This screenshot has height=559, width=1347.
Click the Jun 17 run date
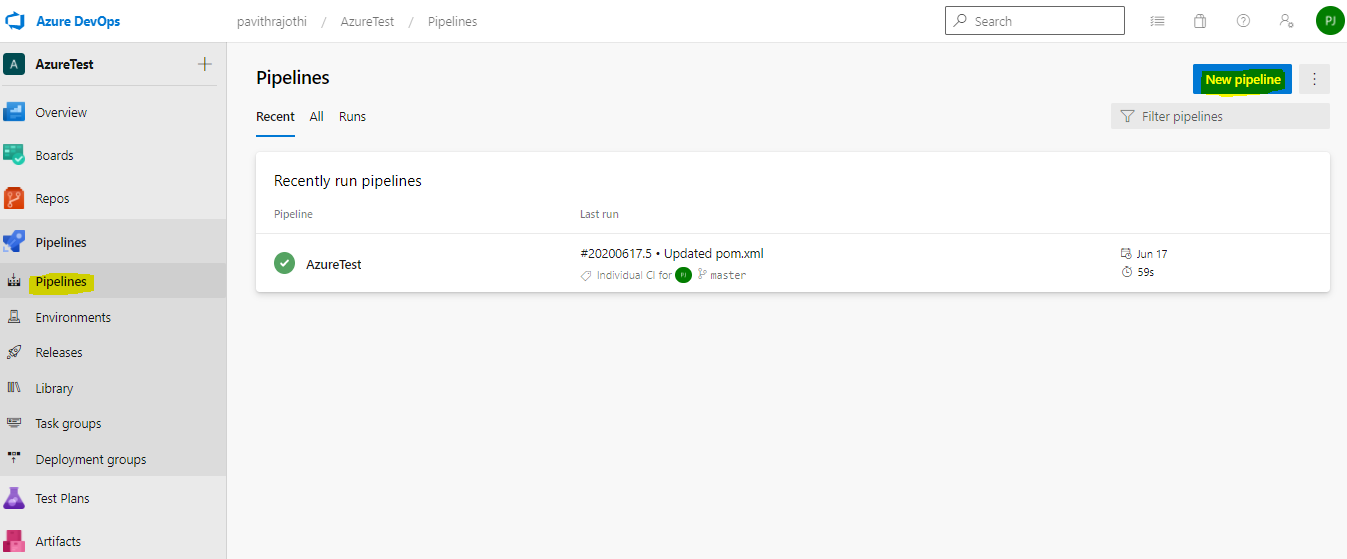[x=1152, y=254]
